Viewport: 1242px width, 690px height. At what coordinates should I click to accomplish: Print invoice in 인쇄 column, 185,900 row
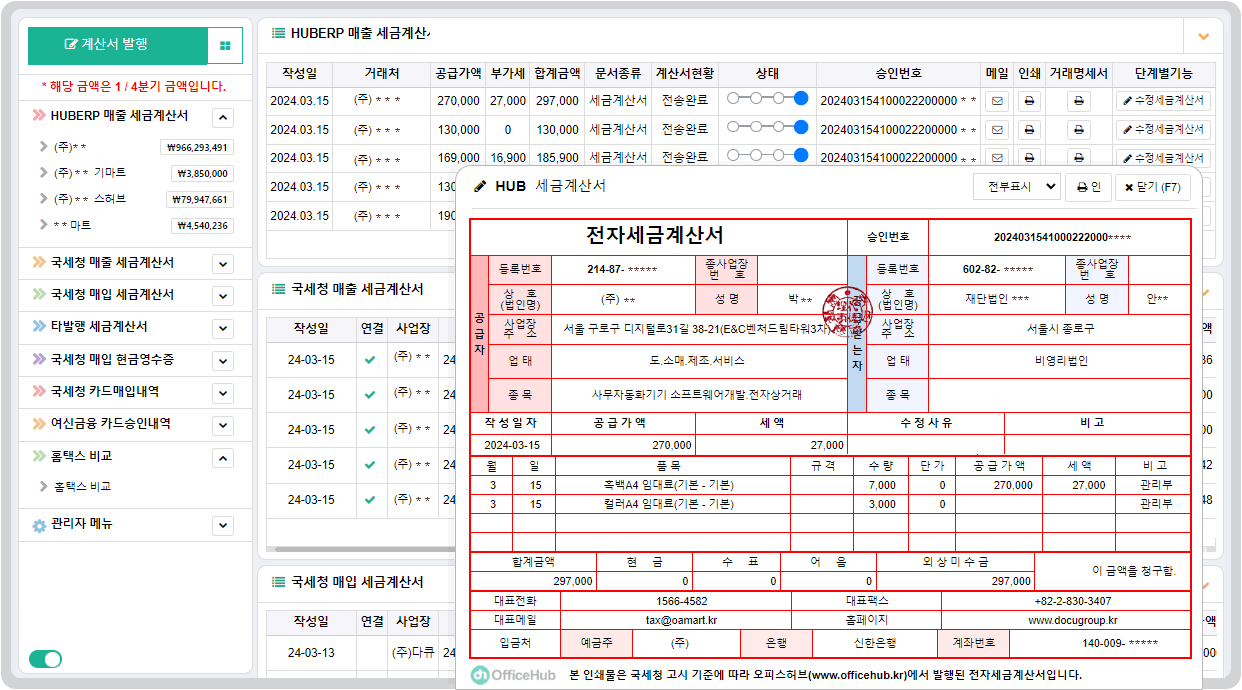pyautogui.click(x=1028, y=158)
